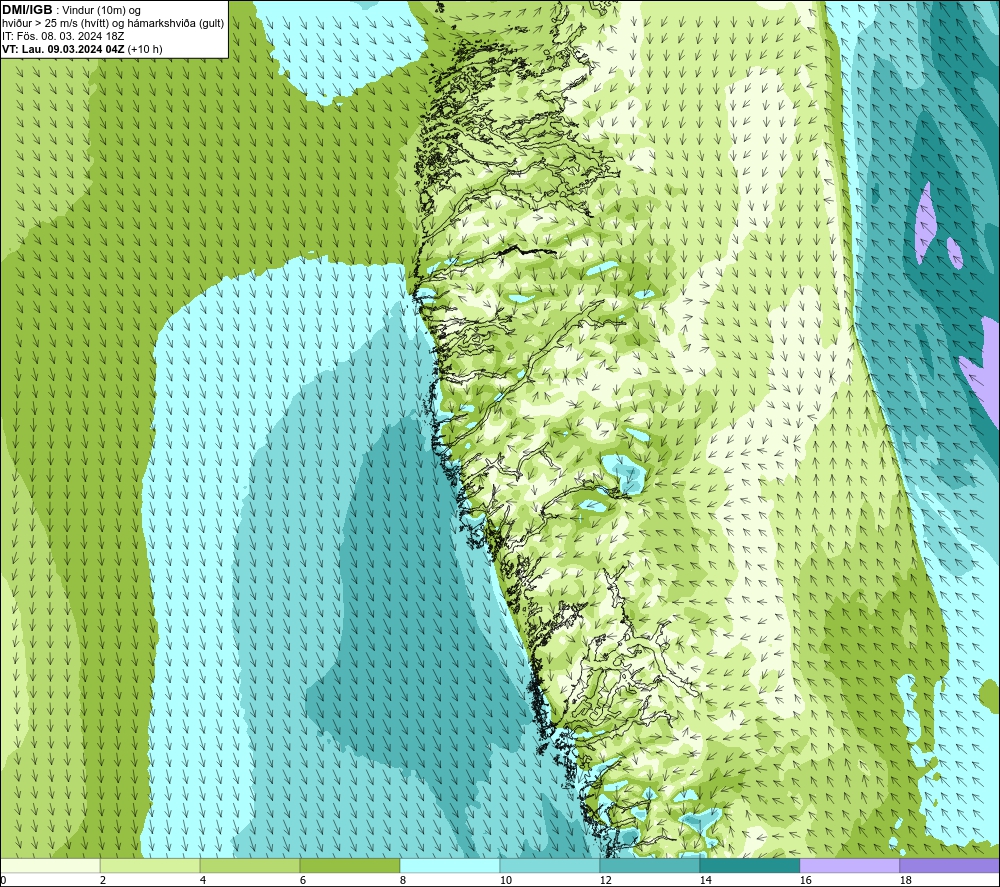1000x887 pixels.
Task: Click the DMI/IGB title text
Action: click(x=27, y=10)
